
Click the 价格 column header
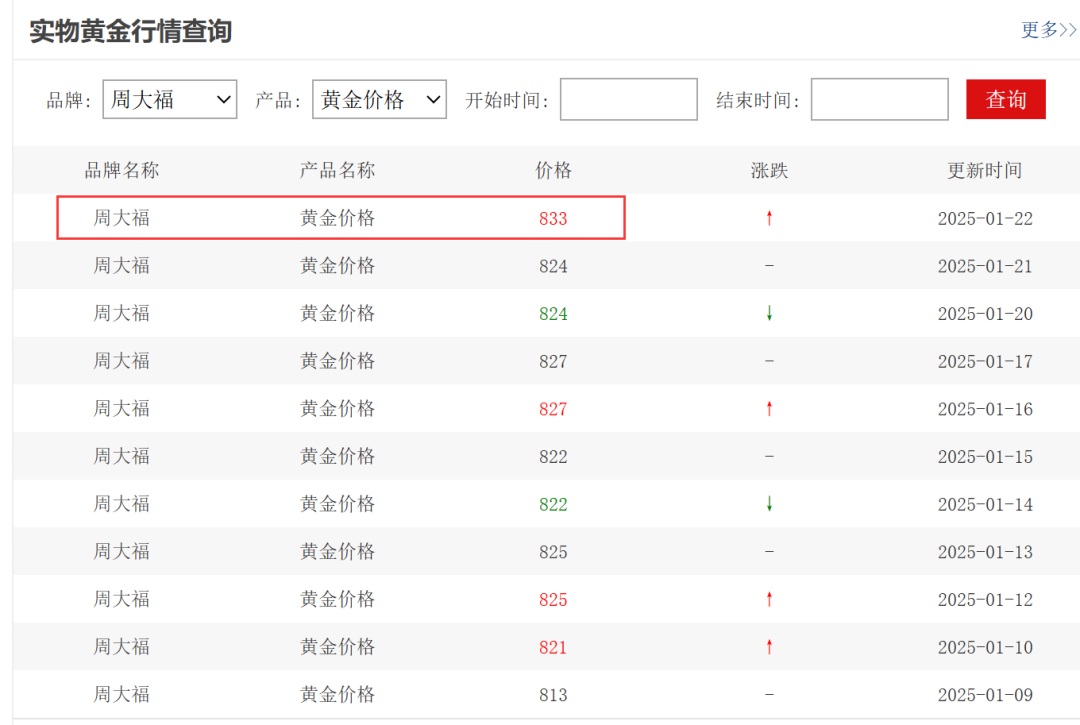[x=554, y=170]
